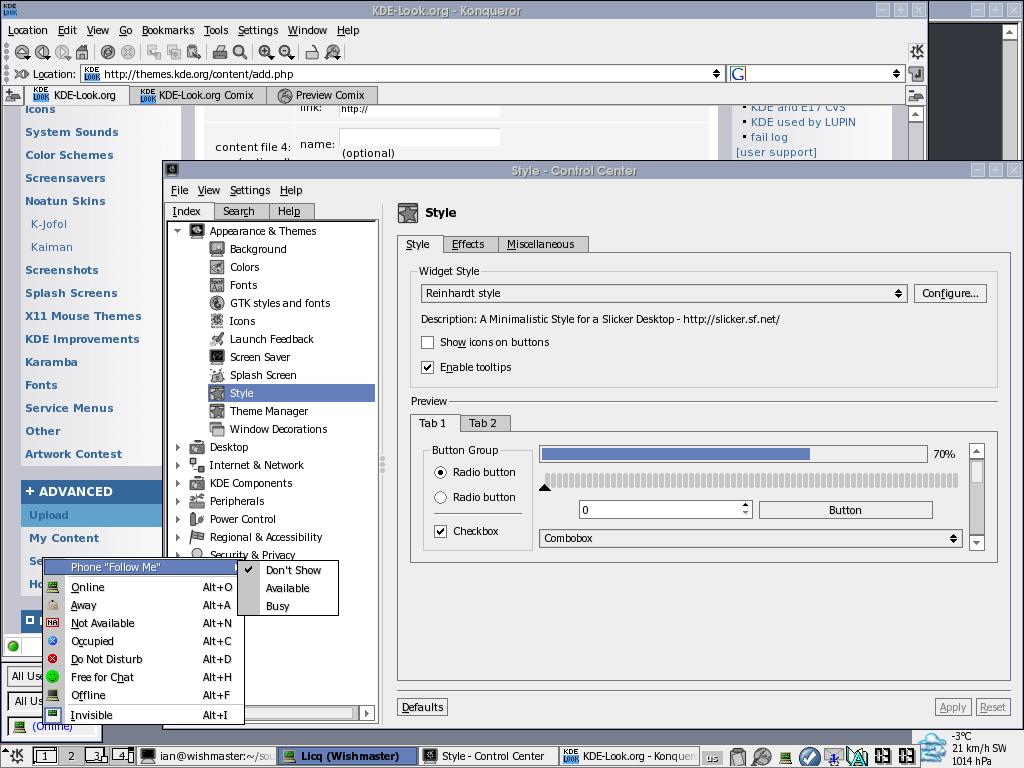Click the K menu icon on panel

14,756
